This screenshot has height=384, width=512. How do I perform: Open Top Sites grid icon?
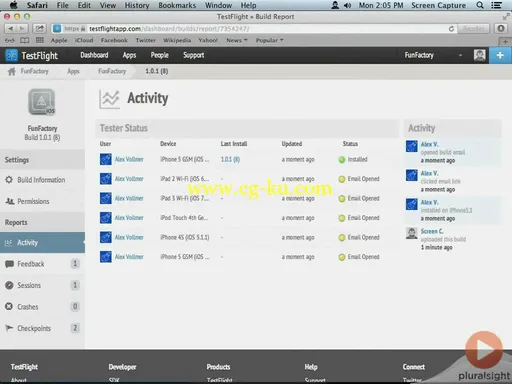(x=40, y=40)
